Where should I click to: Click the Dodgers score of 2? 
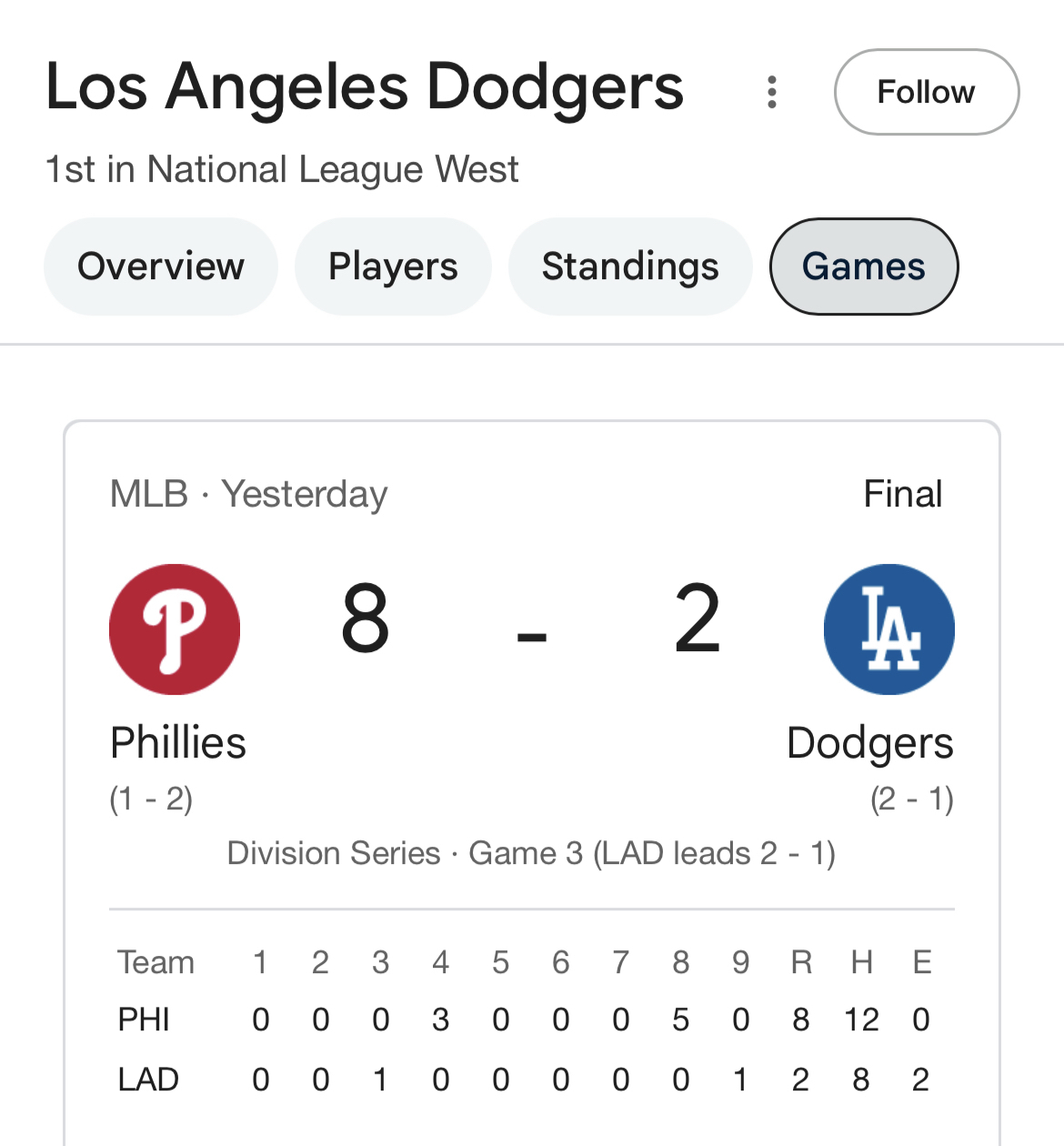(x=698, y=620)
